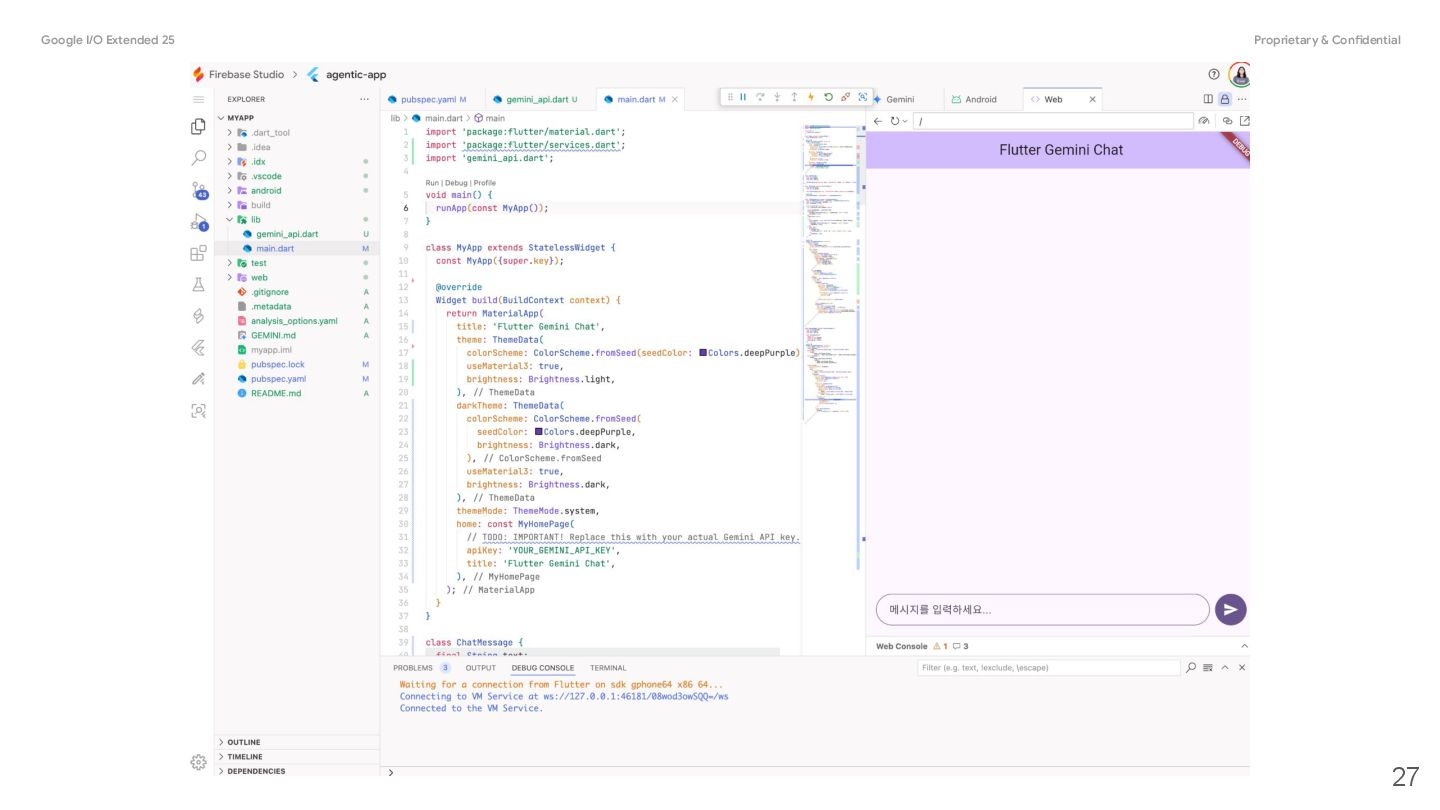Close the Web preview tab
1440x810 pixels.
click(1092, 99)
